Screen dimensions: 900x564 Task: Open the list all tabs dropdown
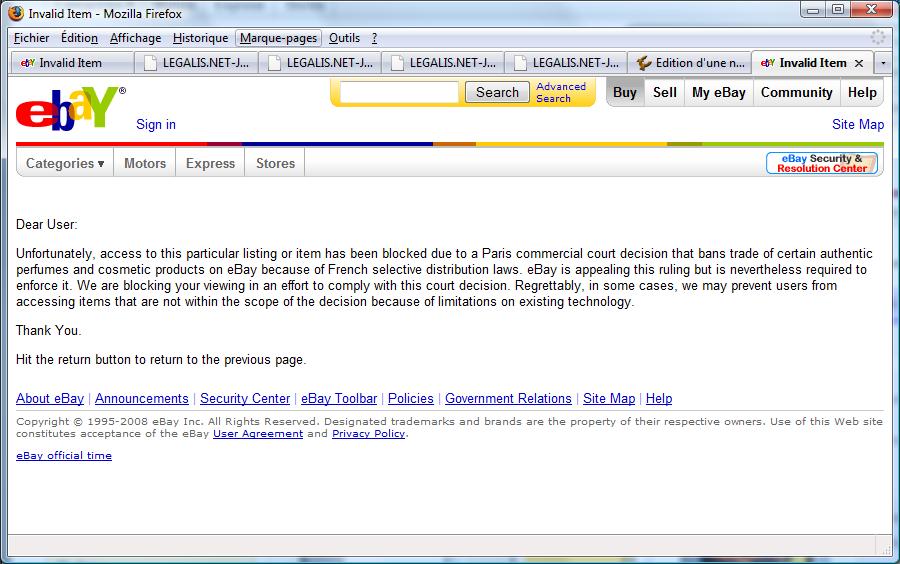tap(883, 63)
